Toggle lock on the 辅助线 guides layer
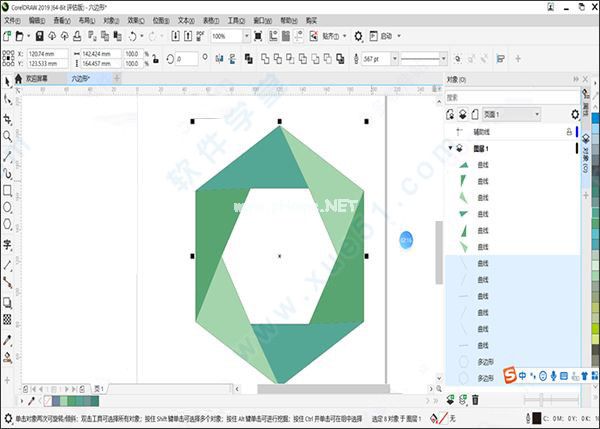 [569, 131]
